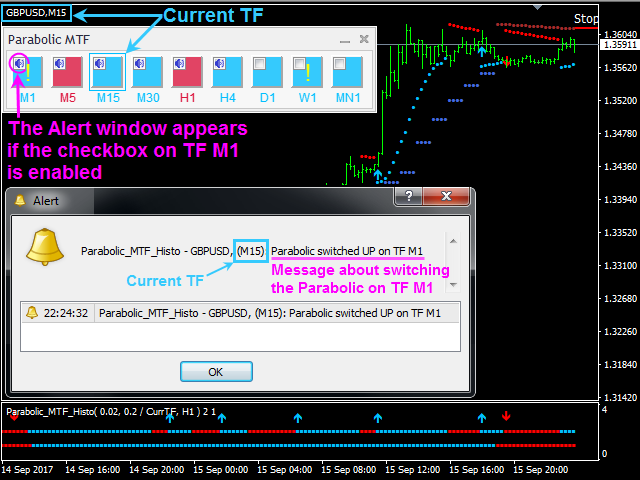Click the bell icon in alert log row
This screenshot has height=480, width=640.
click(x=32, y=313)
